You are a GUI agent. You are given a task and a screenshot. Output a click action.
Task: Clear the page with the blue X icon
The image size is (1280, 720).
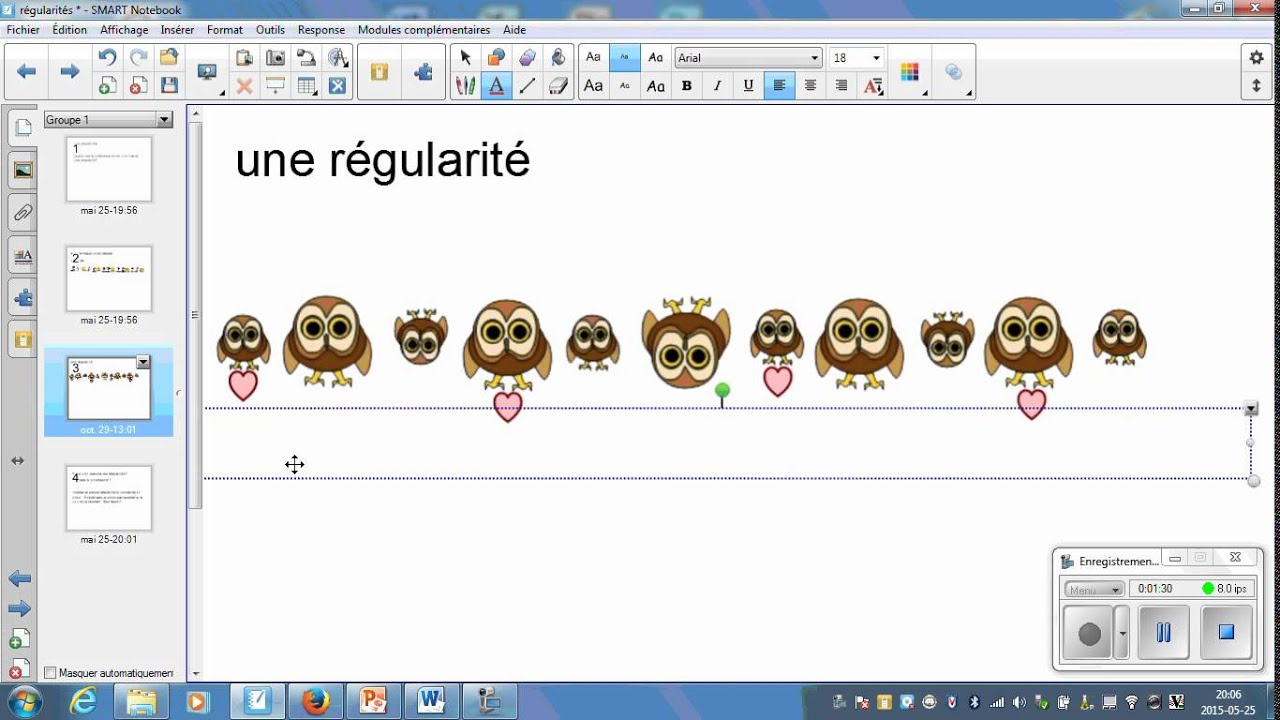(338, 86)
